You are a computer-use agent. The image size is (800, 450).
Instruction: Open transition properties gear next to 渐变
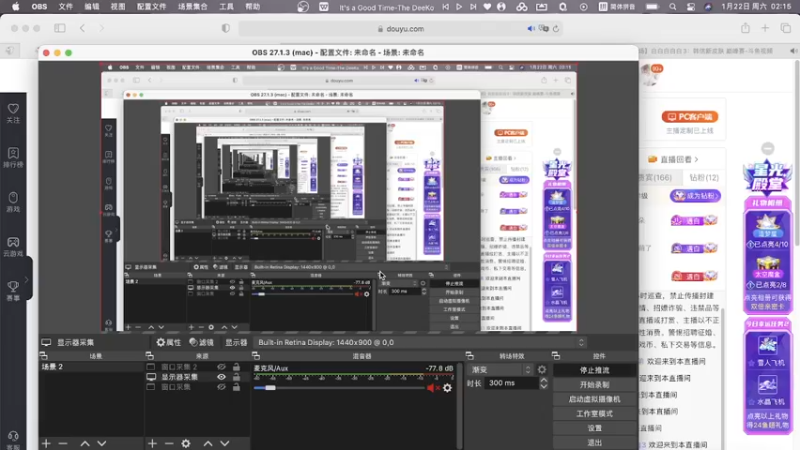click(542, 369)
